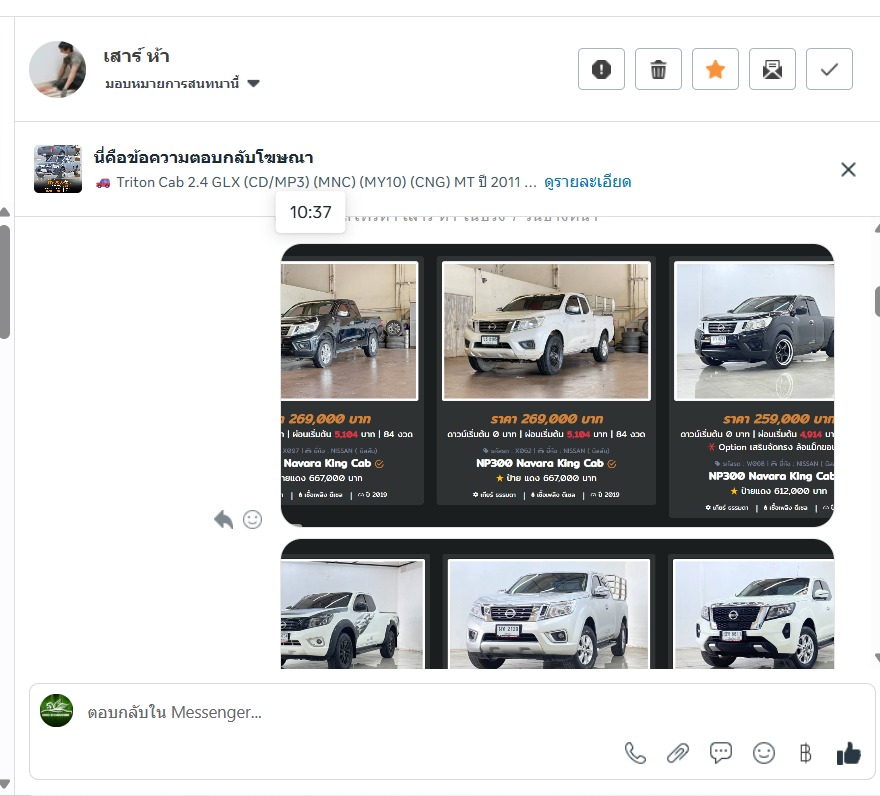
Task: Start a phone call from reply toolbar
Action: (x=635, y=753)
